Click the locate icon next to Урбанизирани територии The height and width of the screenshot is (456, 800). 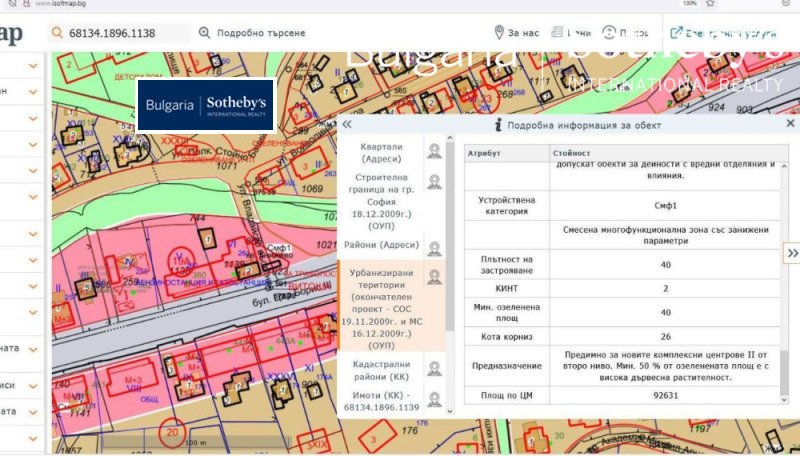[x=435, y=276]
